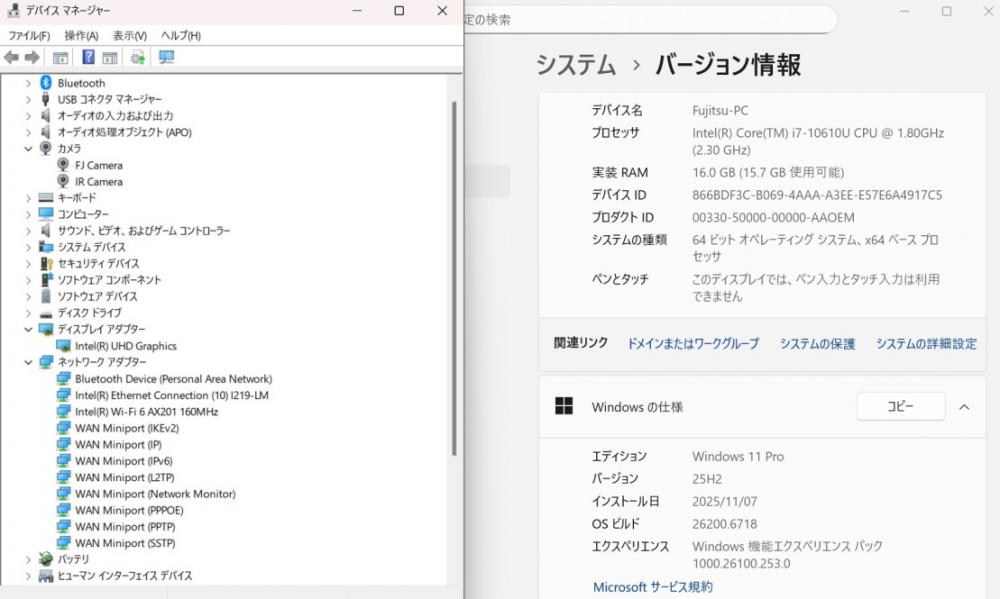Image resolution: width=1000 pixels, height=599 pixels.
Task: Open the ファイル(F) menu
Action: coord(29,36)
